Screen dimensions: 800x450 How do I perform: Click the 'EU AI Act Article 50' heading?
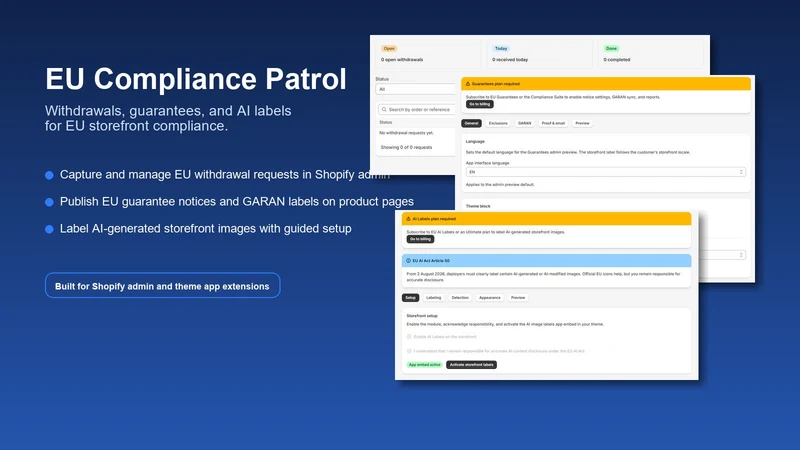click(x=431, y=261)
